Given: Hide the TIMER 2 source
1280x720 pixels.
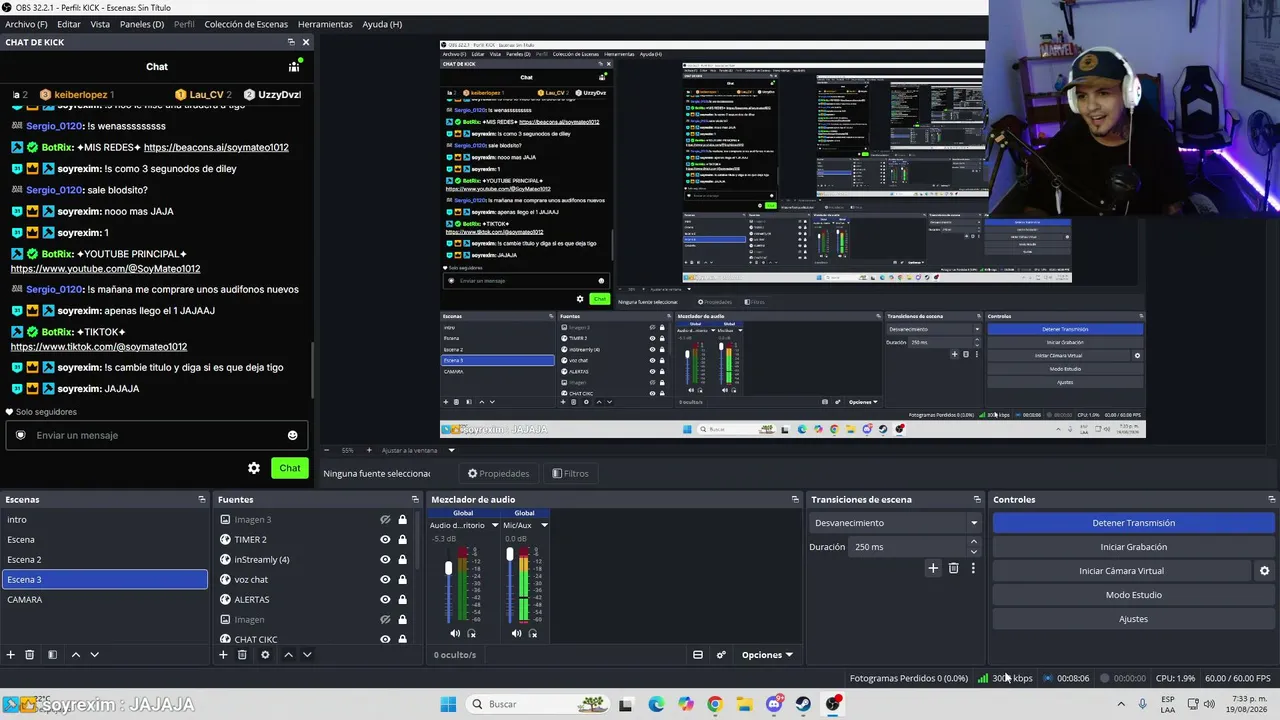Looking at the screenshot, I should tap(385, 540).
